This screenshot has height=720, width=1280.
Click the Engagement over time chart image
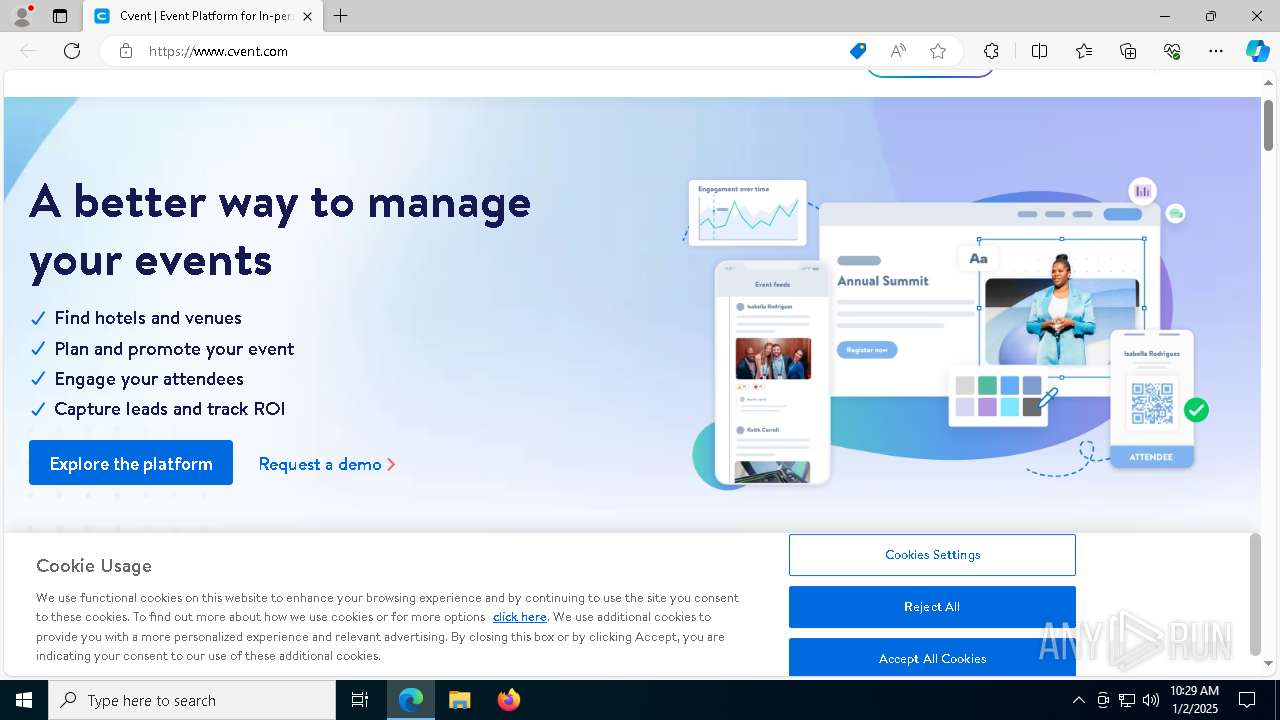(748, 212)
